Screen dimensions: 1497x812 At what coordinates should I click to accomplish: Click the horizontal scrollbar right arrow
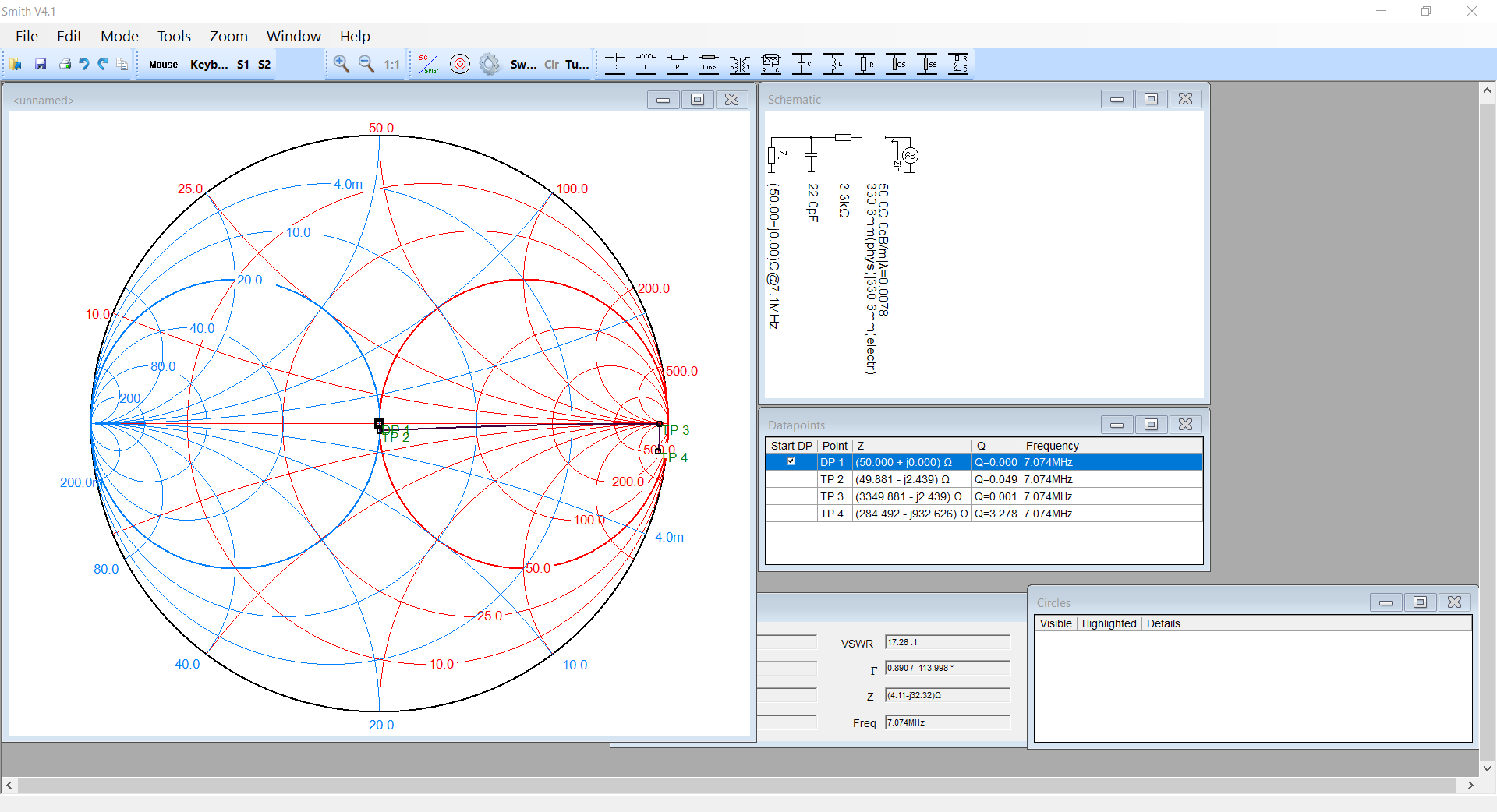coord(1470,785)
